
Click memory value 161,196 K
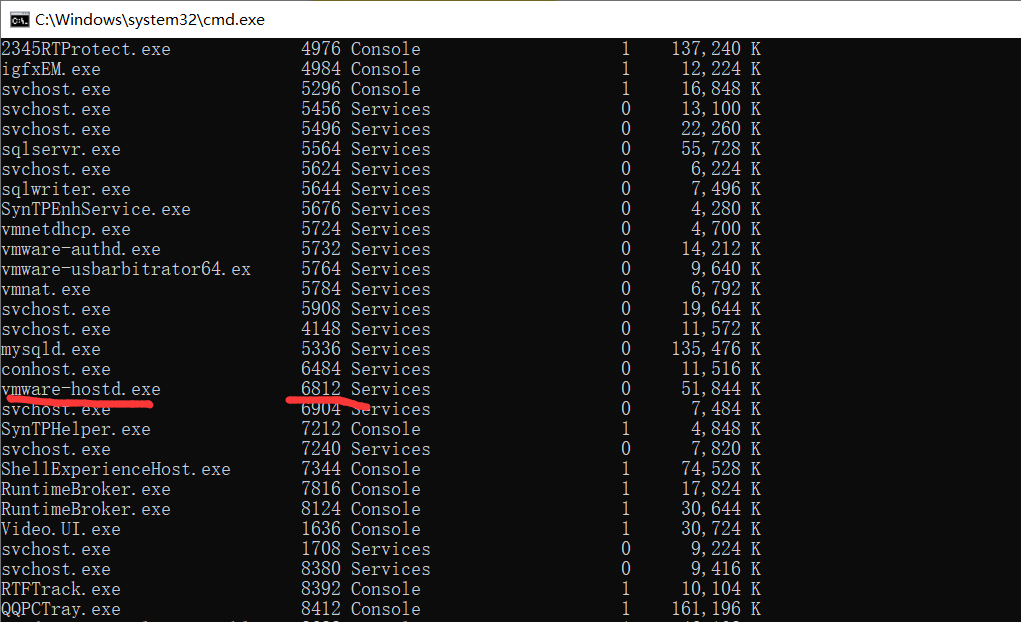point(716,610)
